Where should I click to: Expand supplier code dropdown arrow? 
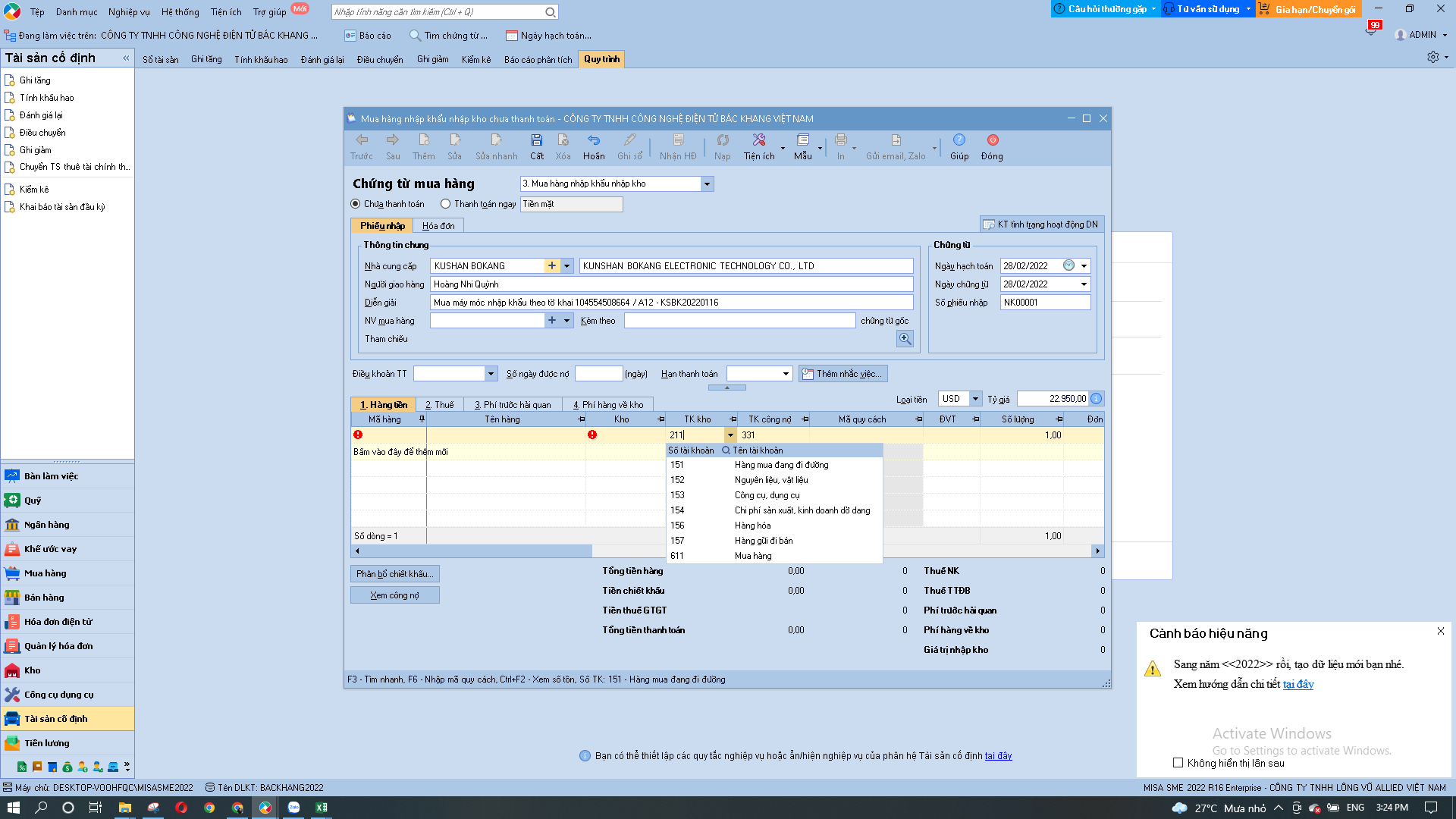click(x=566, y=266)
